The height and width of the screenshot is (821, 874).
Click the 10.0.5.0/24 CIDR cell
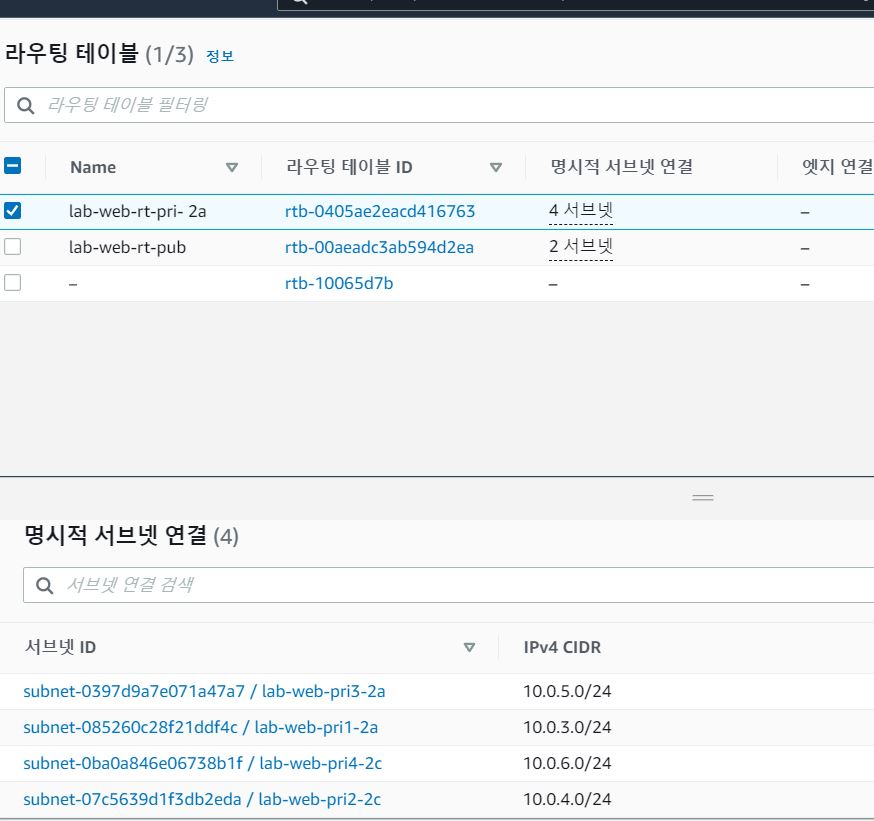567,692
